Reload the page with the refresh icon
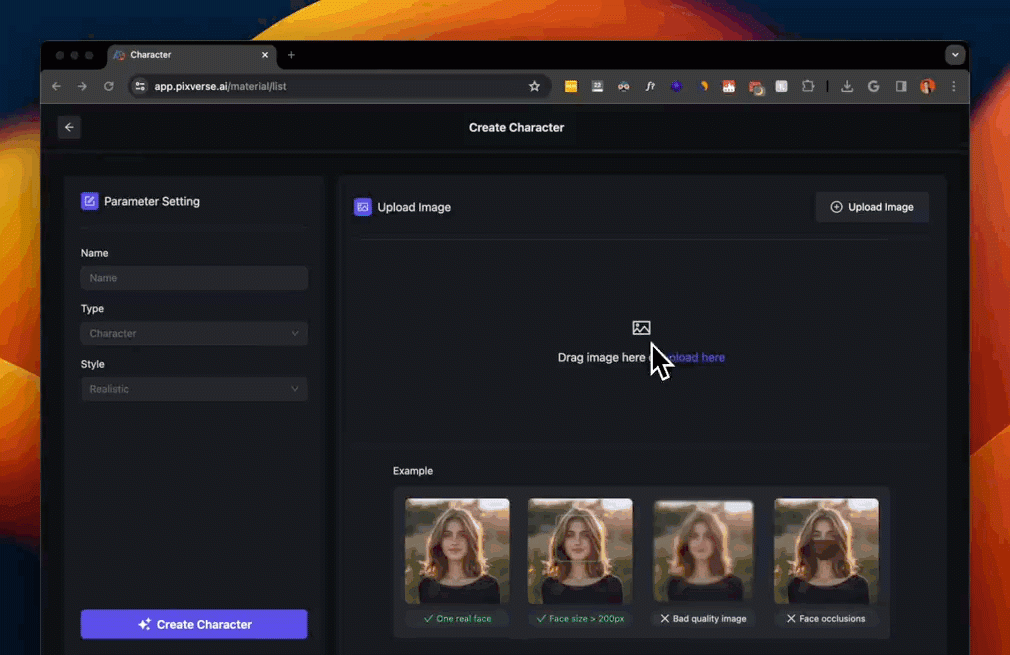The width and height of the screenshot is (1010, 655). pos(108,86)
